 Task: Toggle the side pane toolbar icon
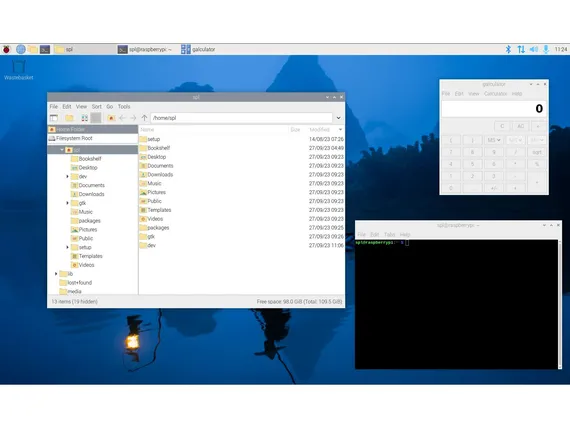54,118
